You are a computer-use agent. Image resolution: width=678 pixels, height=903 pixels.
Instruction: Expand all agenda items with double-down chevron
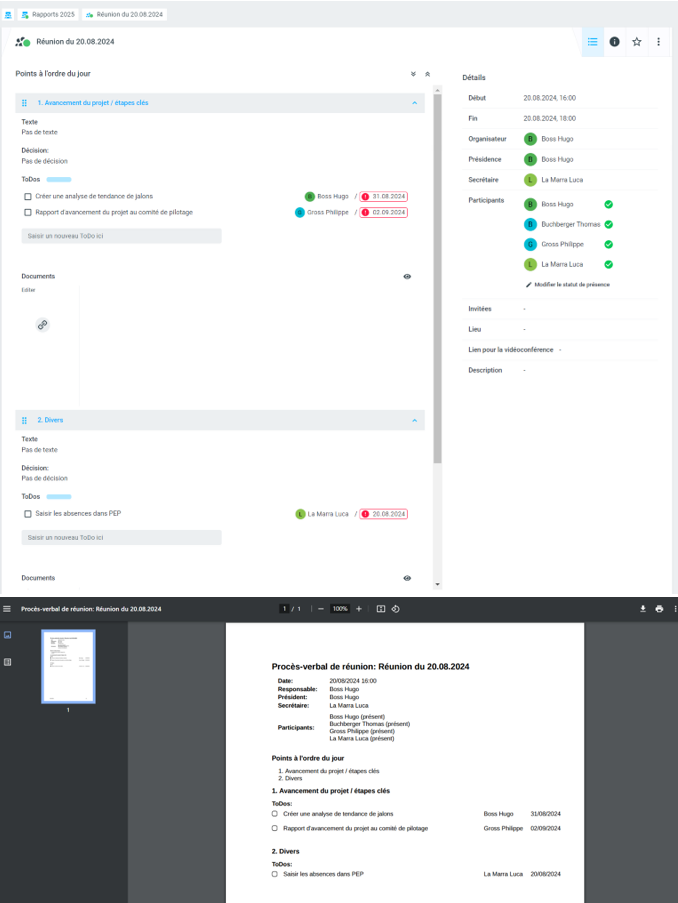413,74
